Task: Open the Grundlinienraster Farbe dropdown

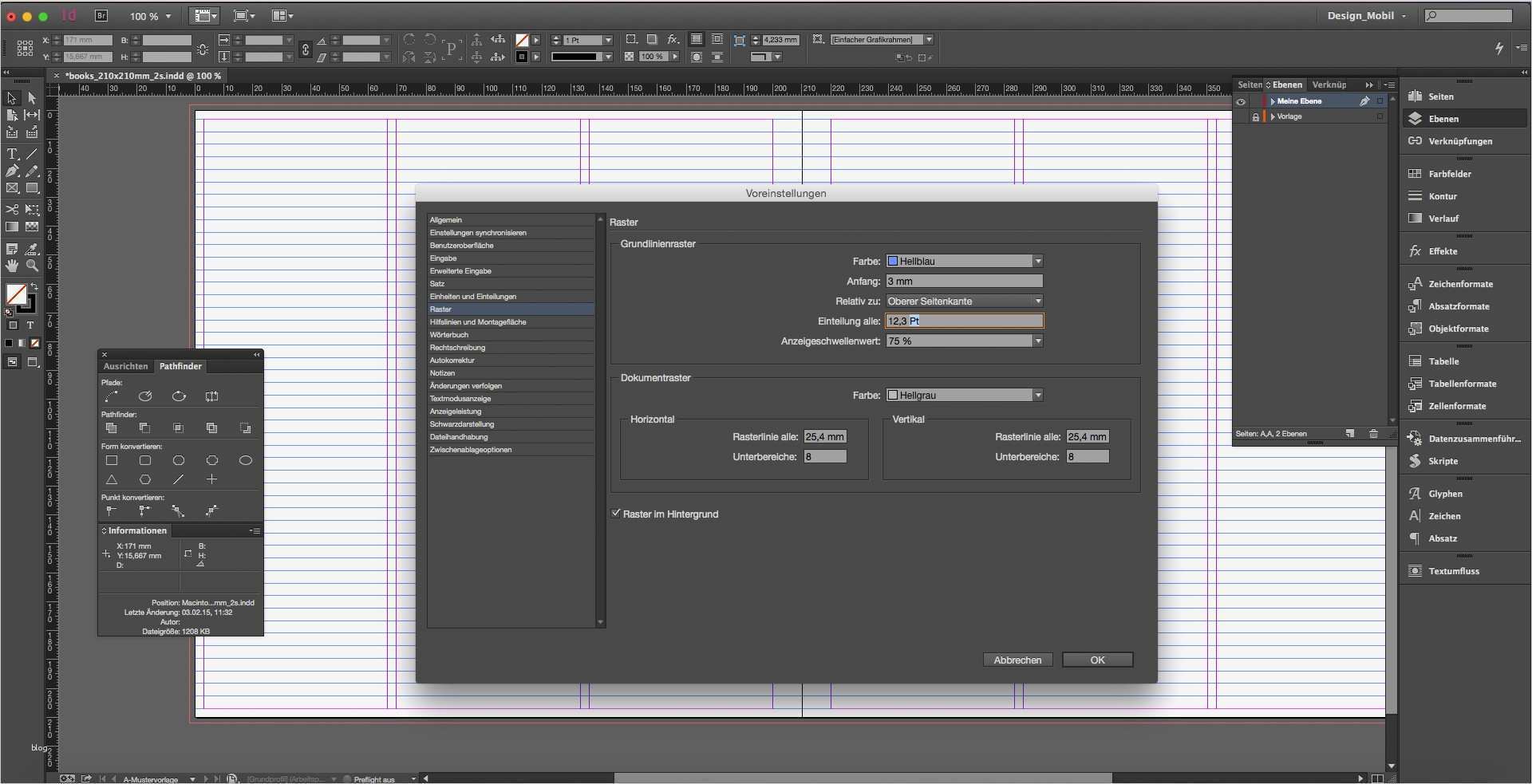Action: pyautogui.click(x=1037, y=260)
